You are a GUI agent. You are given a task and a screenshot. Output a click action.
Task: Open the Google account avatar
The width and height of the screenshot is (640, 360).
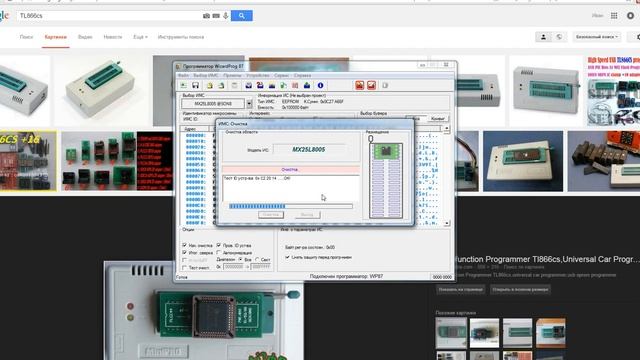[x=631, y=16]
